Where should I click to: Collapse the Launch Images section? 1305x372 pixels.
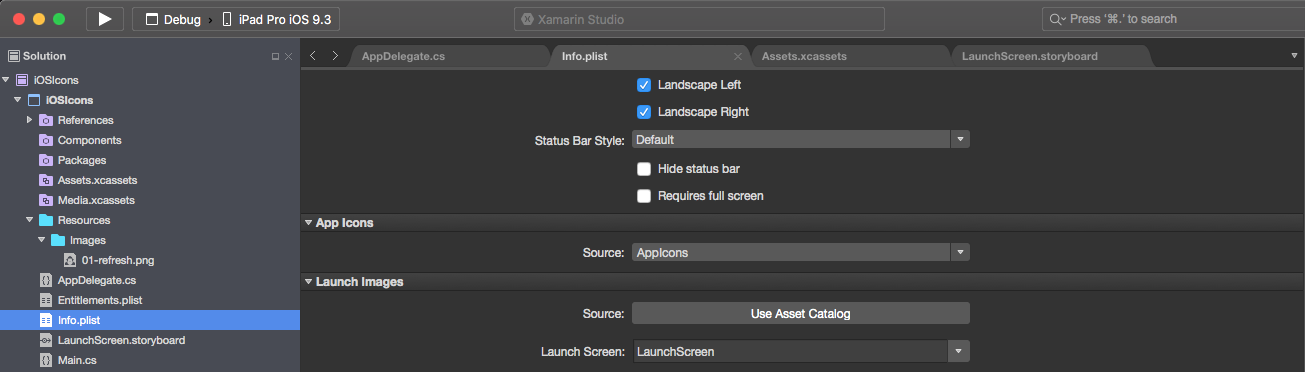click(308, 282)
